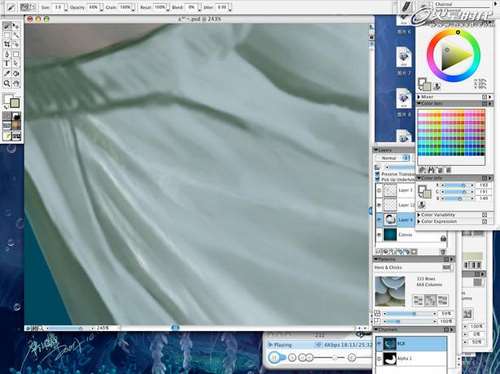Click the Opacity field in property bar

(93, 7)
